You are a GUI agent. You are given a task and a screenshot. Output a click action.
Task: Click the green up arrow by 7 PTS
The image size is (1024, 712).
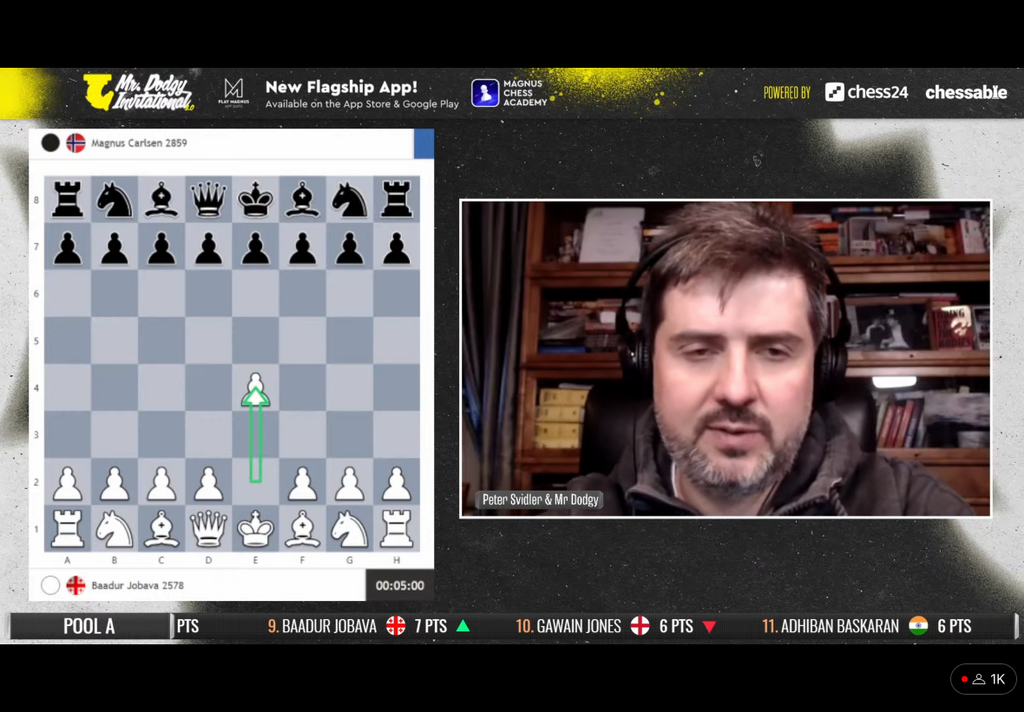pos(463,626)
